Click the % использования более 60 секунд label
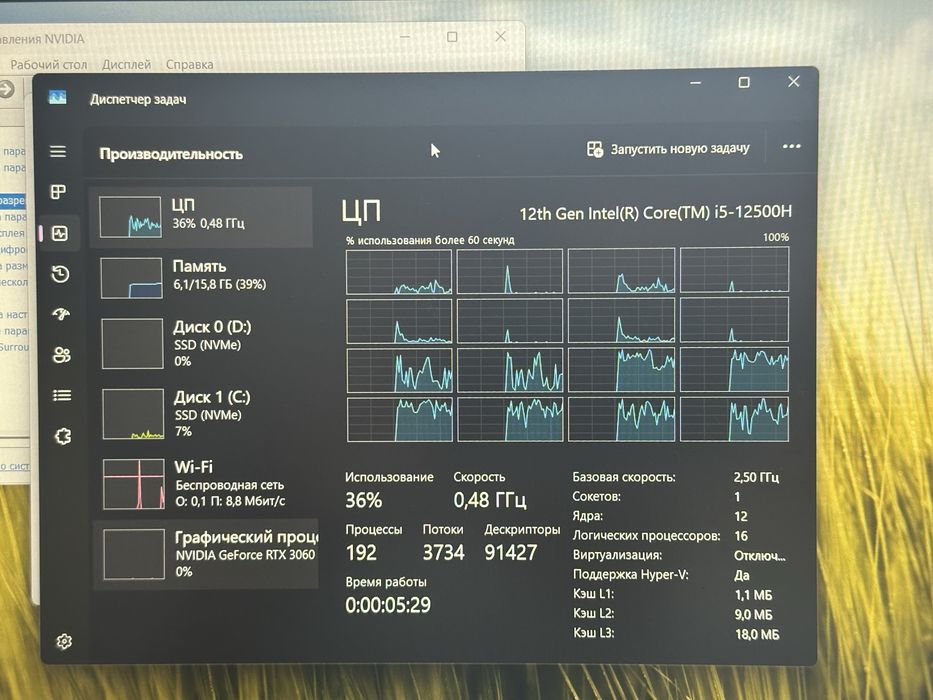Viewport: 933px width, 700px height. [x=430, y=240]
